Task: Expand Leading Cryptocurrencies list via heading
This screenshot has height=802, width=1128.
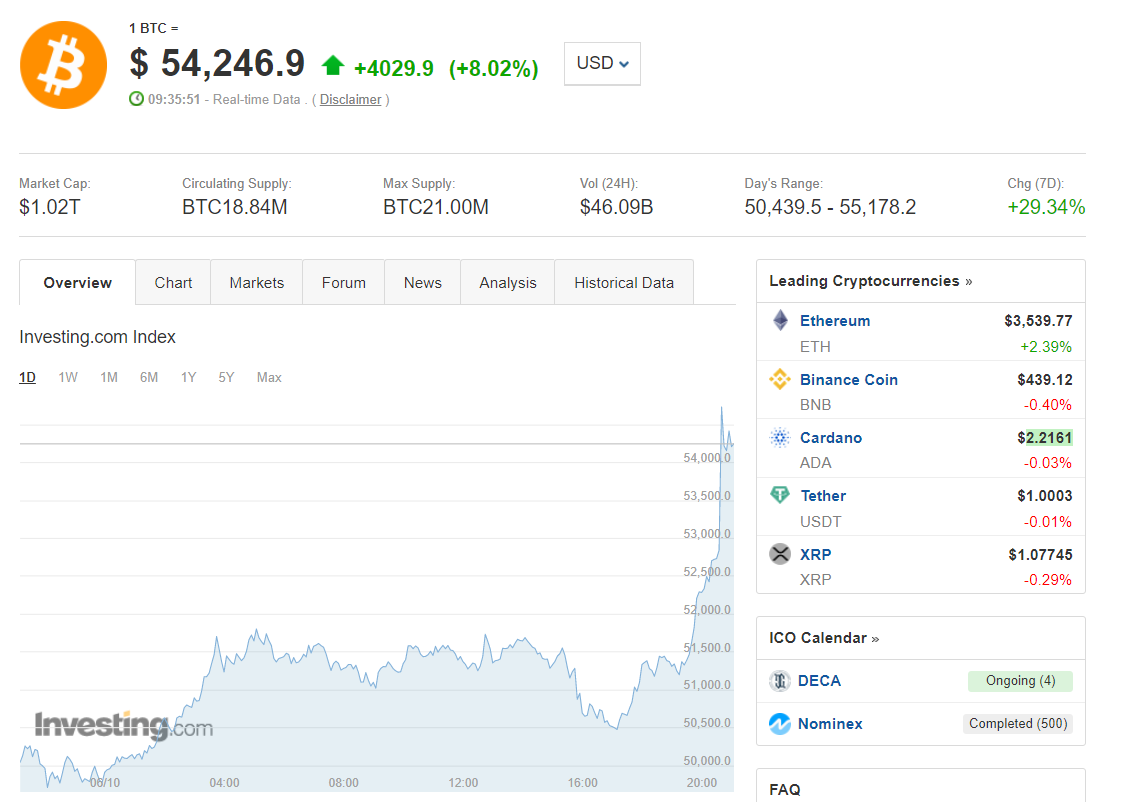Action: 870,281
